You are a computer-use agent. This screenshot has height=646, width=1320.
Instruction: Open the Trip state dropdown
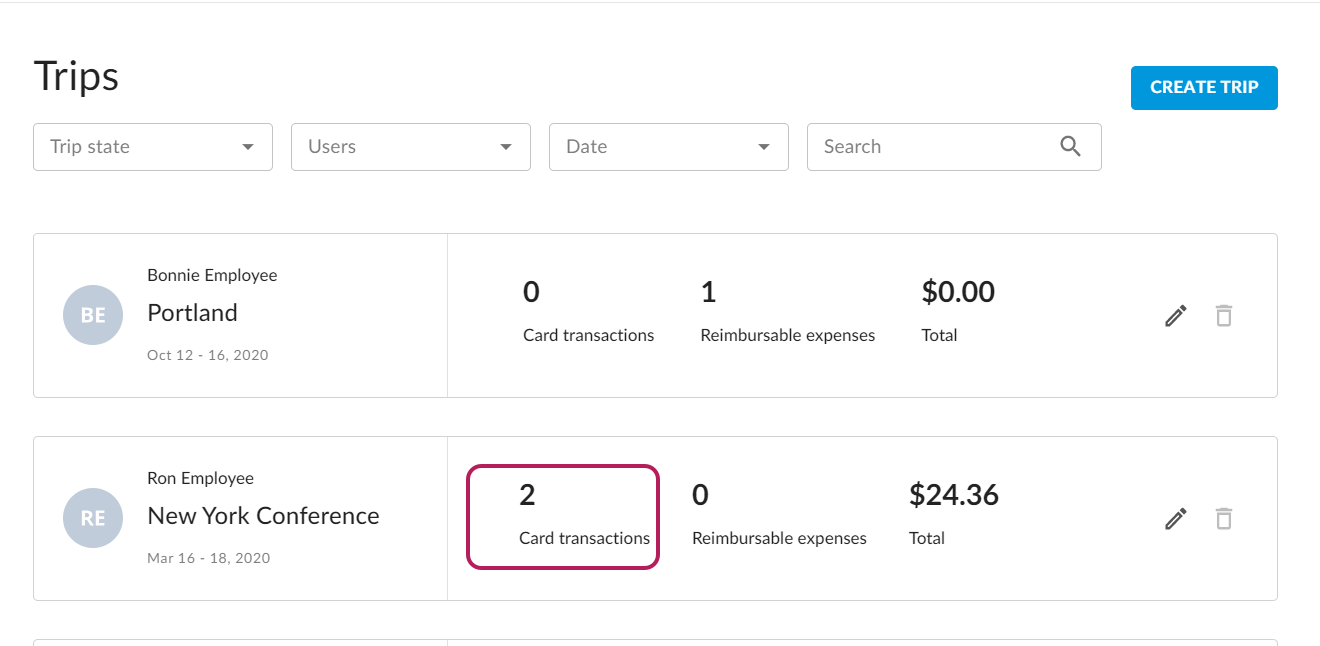click(x=153, y=147)
